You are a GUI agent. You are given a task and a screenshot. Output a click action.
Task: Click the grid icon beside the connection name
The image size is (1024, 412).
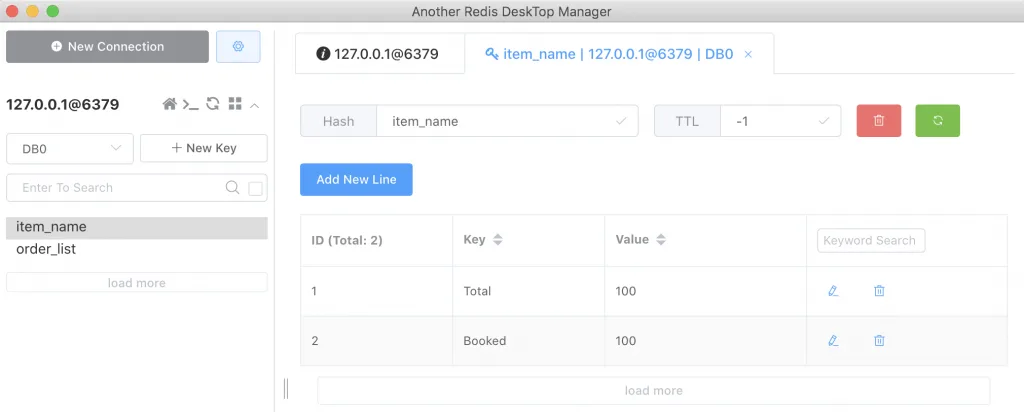pos(235,104)
